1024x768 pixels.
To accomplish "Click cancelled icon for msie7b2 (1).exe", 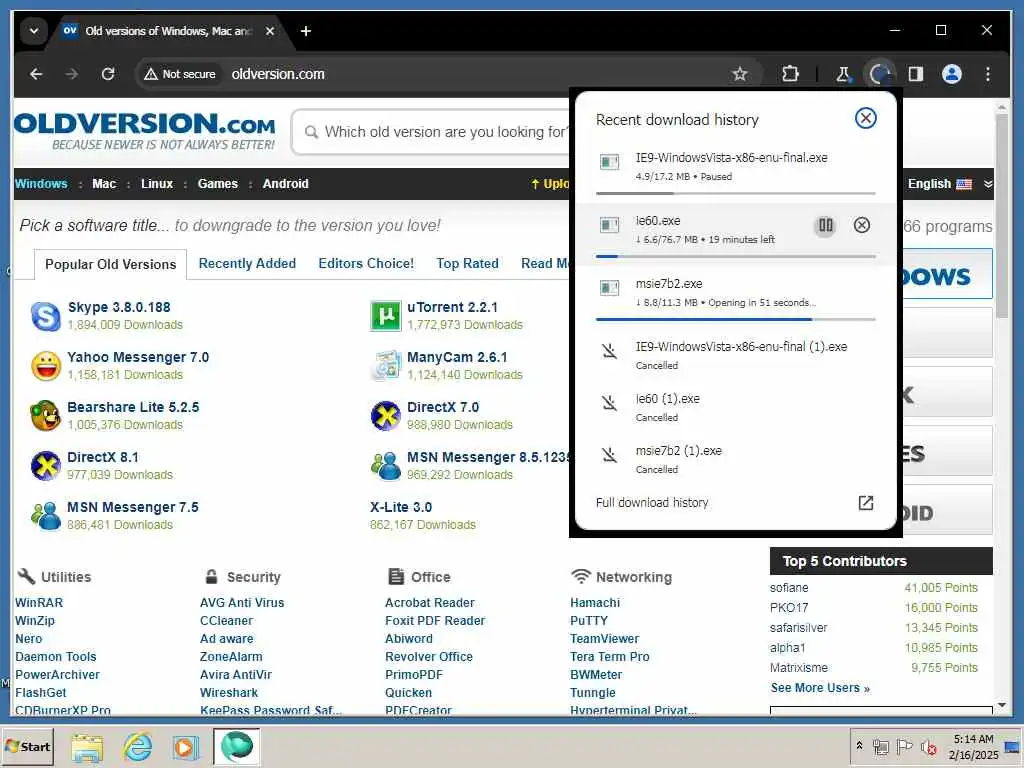I will (x=609, y=455).
